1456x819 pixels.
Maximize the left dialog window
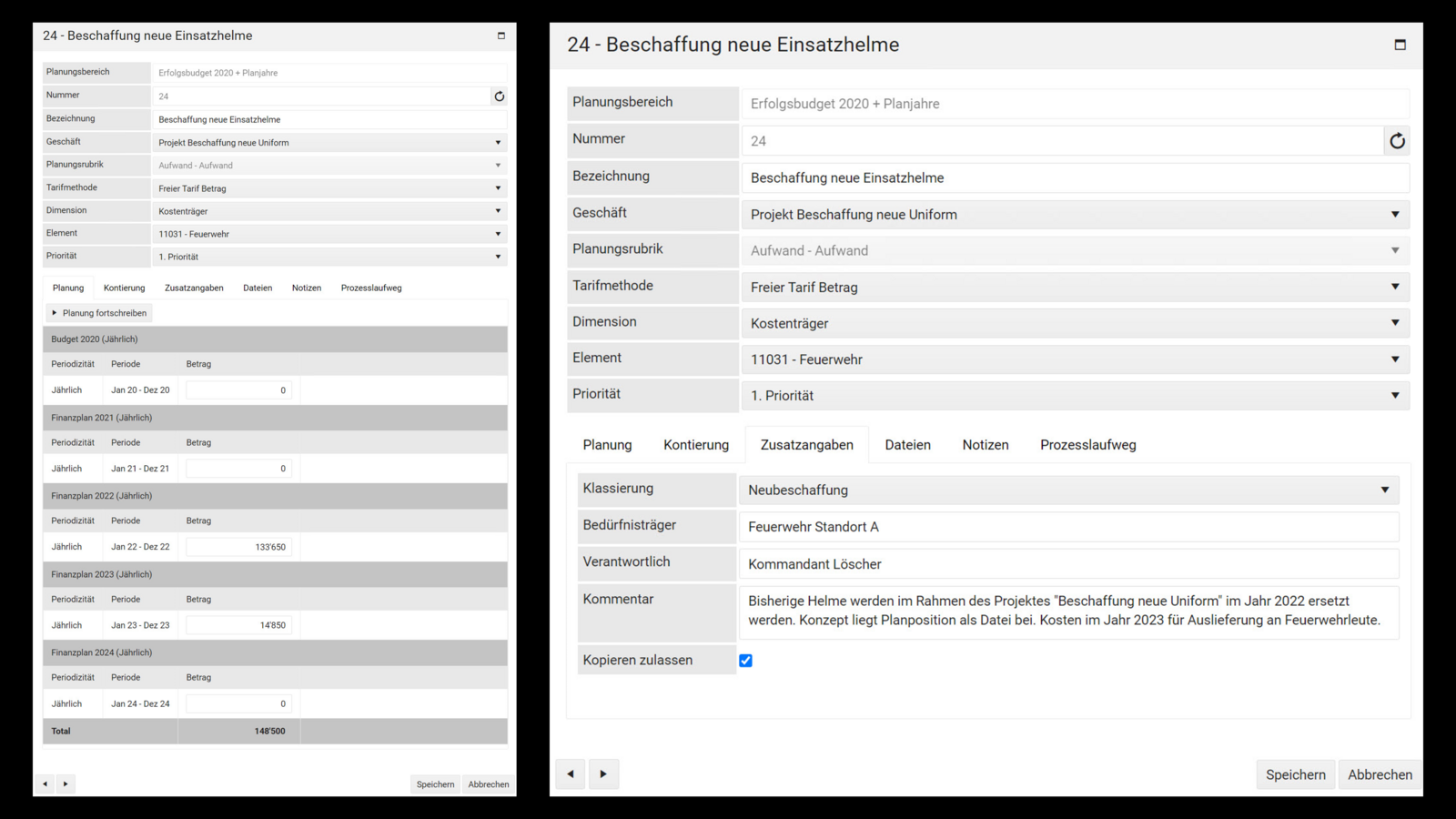[x=500, y=35]
